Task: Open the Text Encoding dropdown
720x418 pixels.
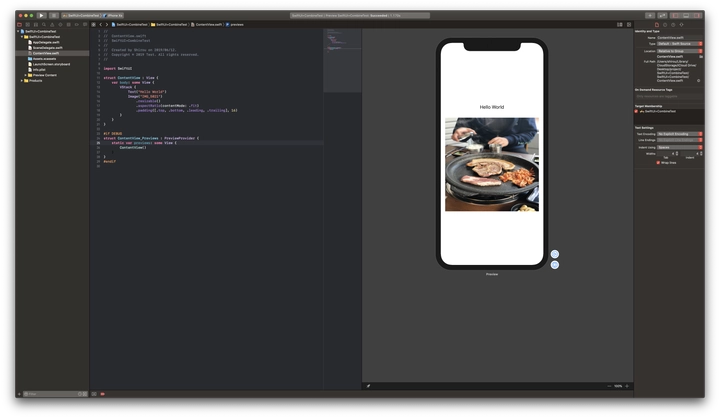Action: pos(678,133)
